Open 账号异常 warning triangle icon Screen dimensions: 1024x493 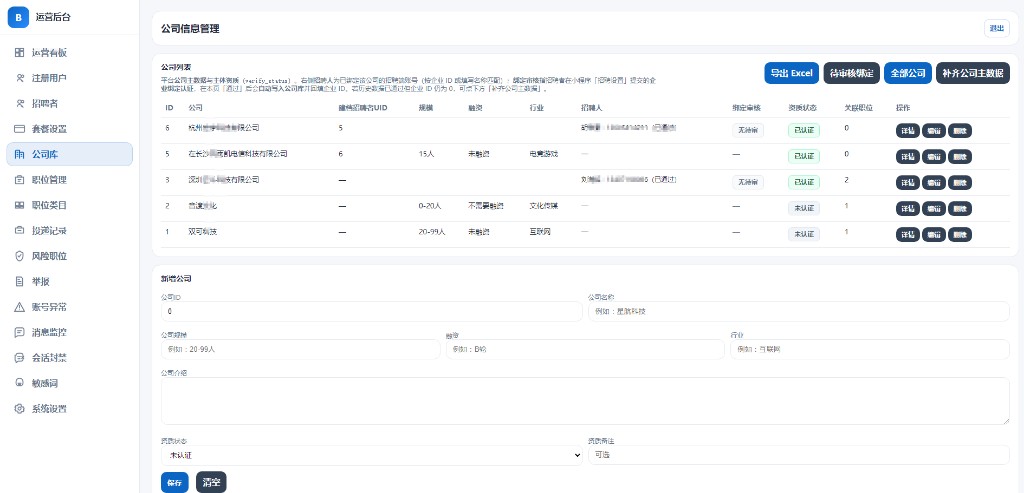[20, 308]
